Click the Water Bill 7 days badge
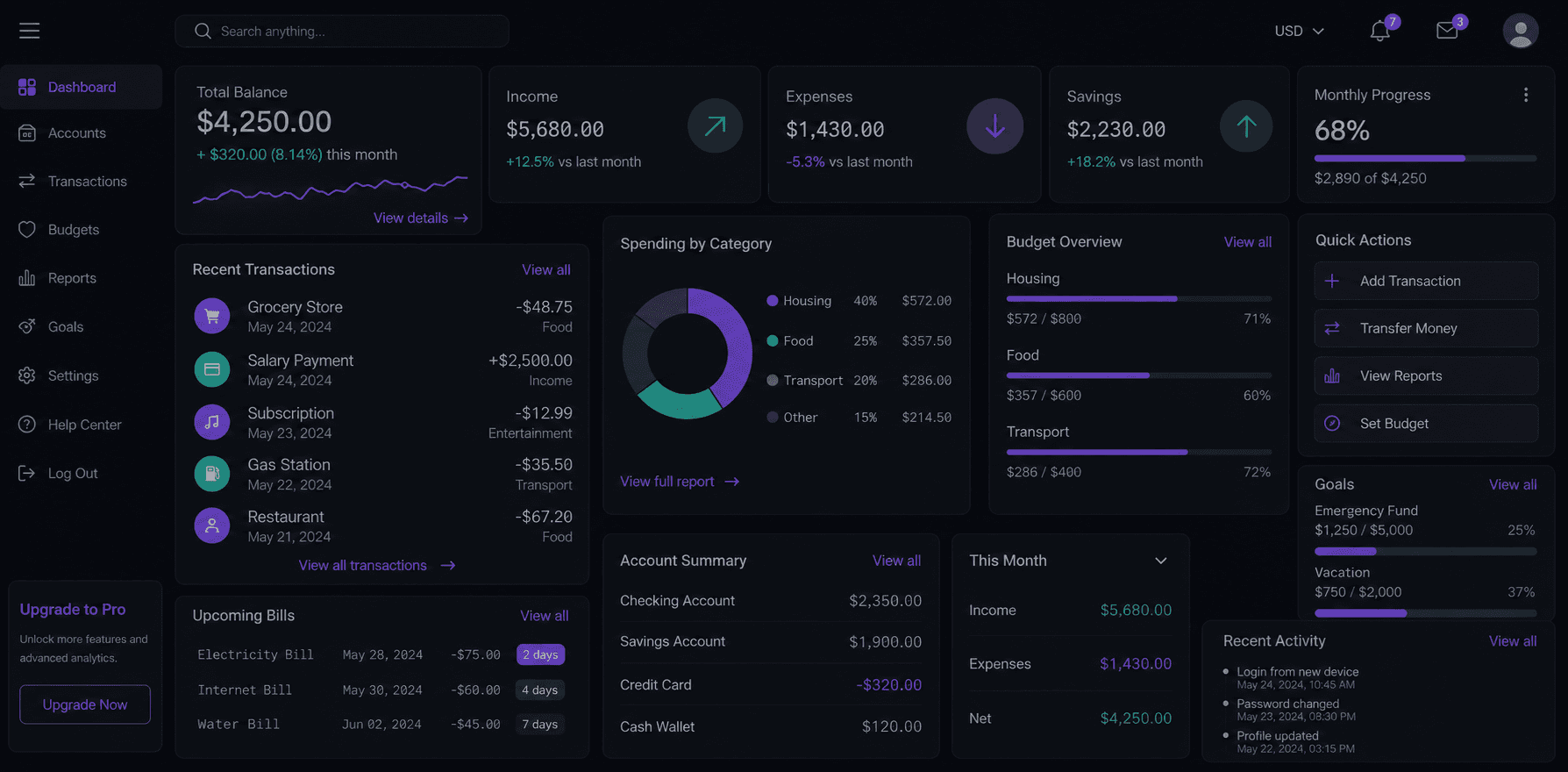1568x772 pixels. (x=540, y=725)
